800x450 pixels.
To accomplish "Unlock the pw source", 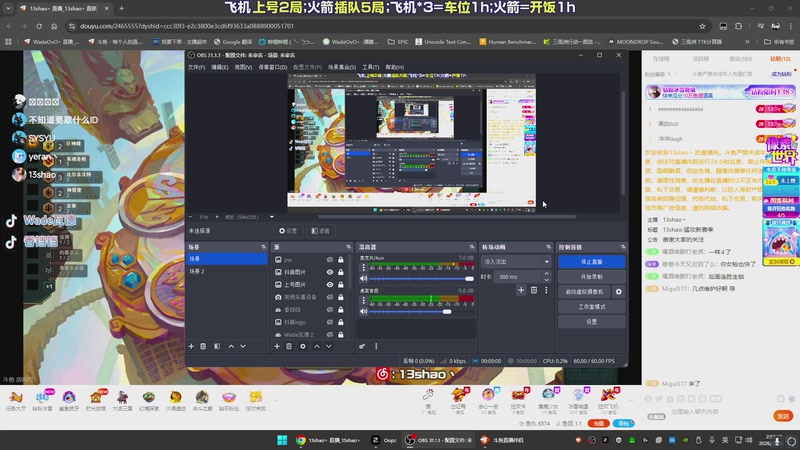I will (x=341, y=260).
